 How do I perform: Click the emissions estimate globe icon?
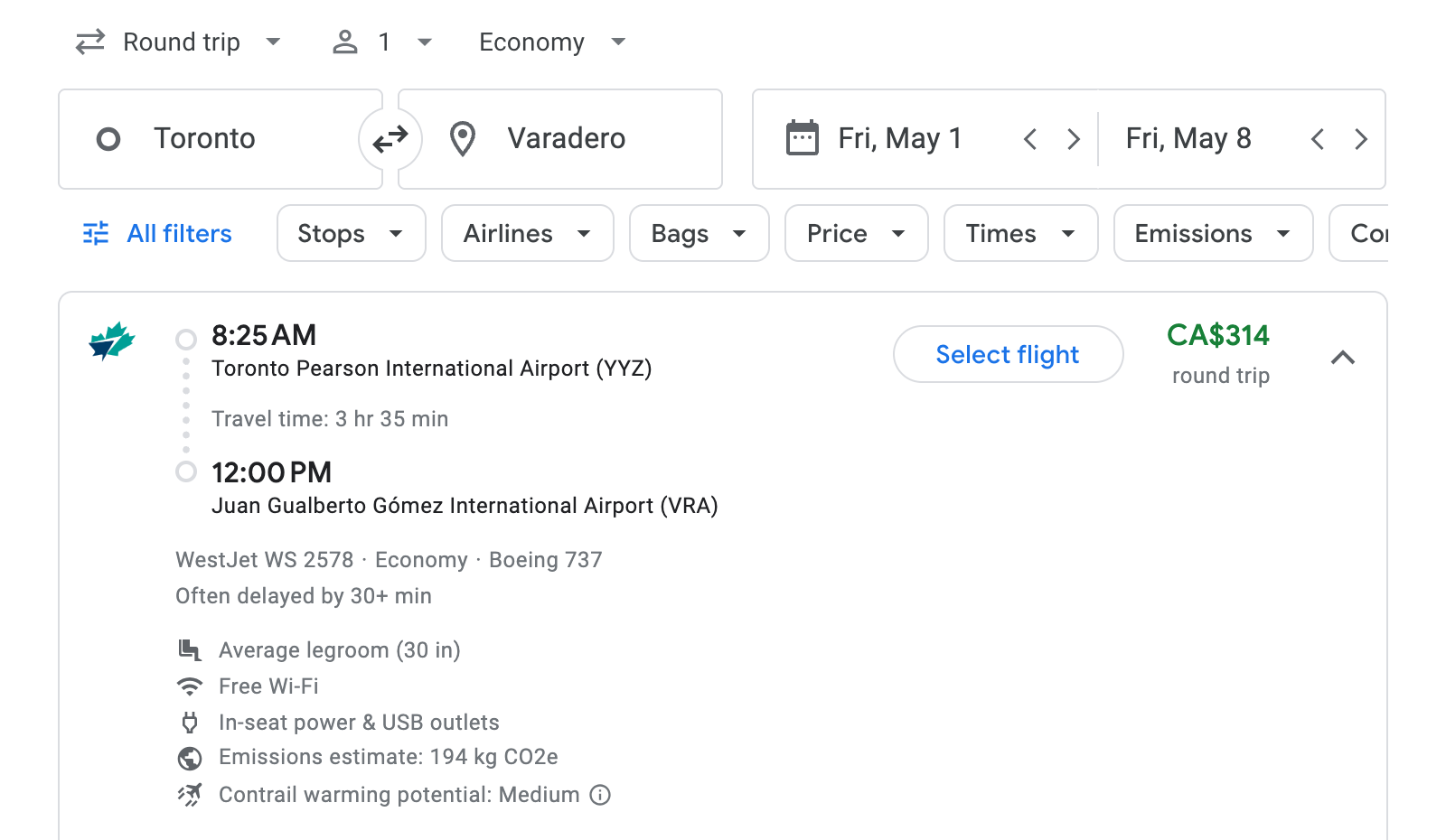190,758
